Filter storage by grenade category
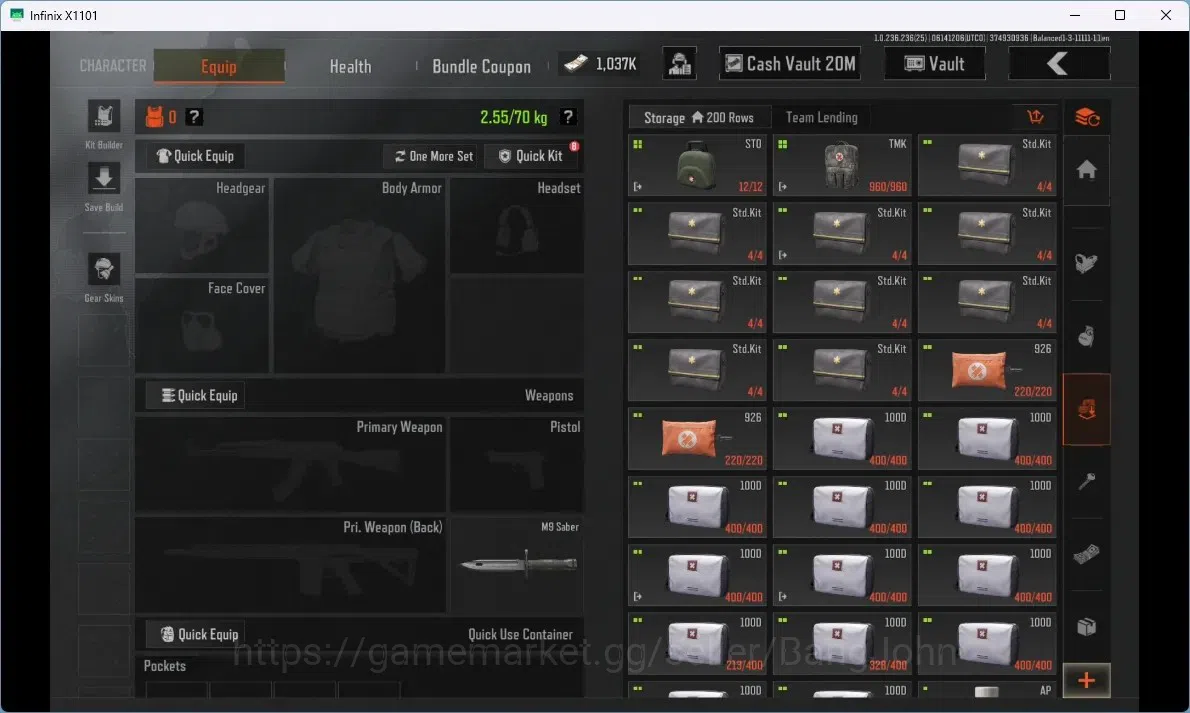The width and height of the screenshot is (1190, 713). tap(1087, 336)
